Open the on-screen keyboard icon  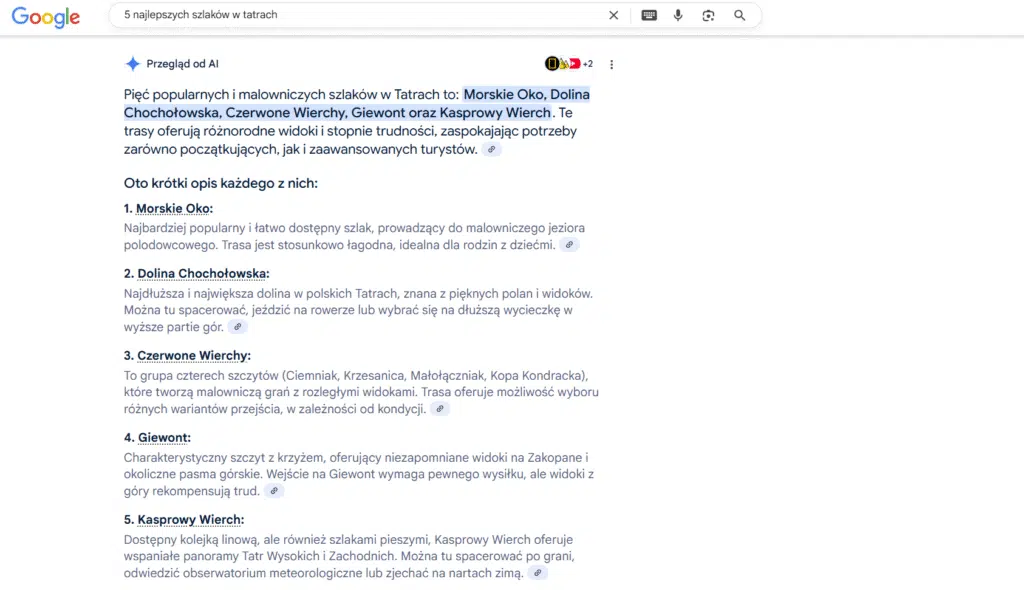[x=649, y=15]
